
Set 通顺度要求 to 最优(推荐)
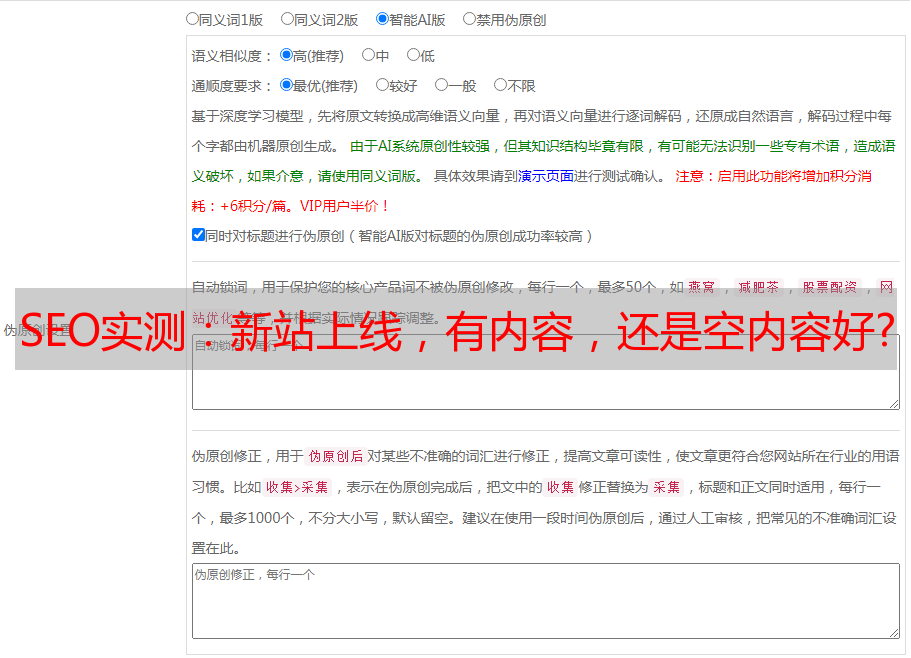coord(286,85)
